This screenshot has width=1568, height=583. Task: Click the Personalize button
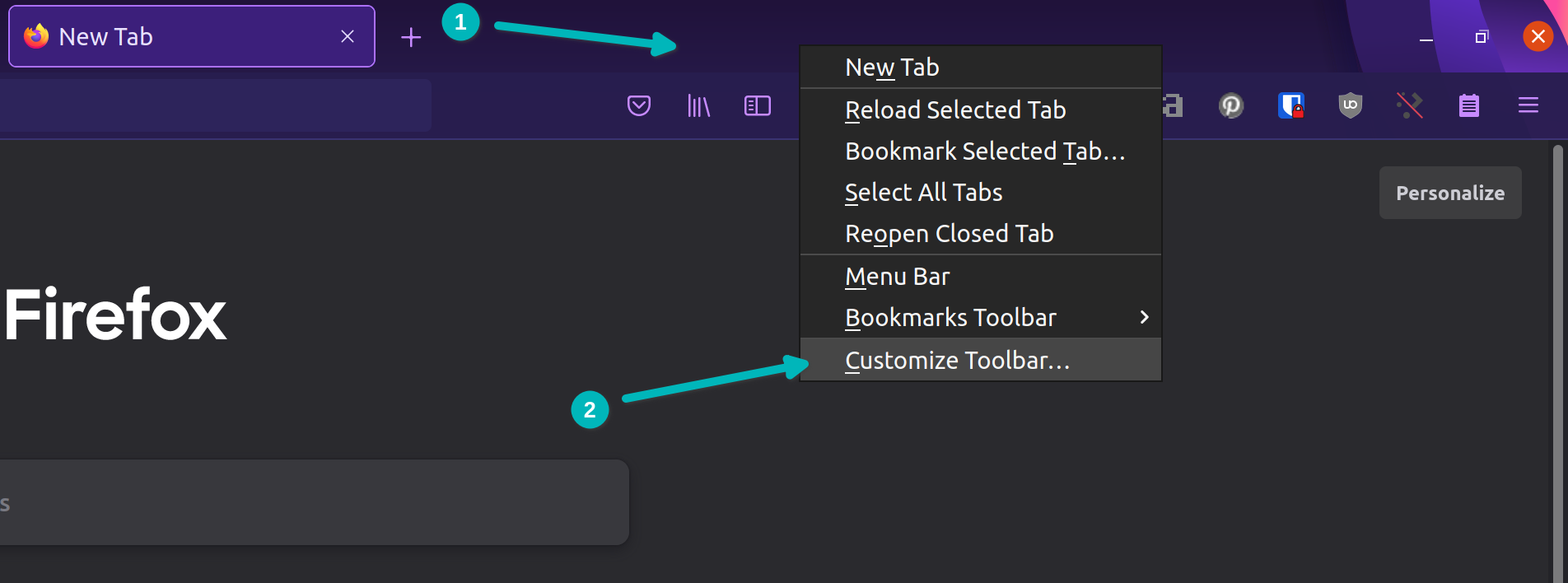point(1450,192)
